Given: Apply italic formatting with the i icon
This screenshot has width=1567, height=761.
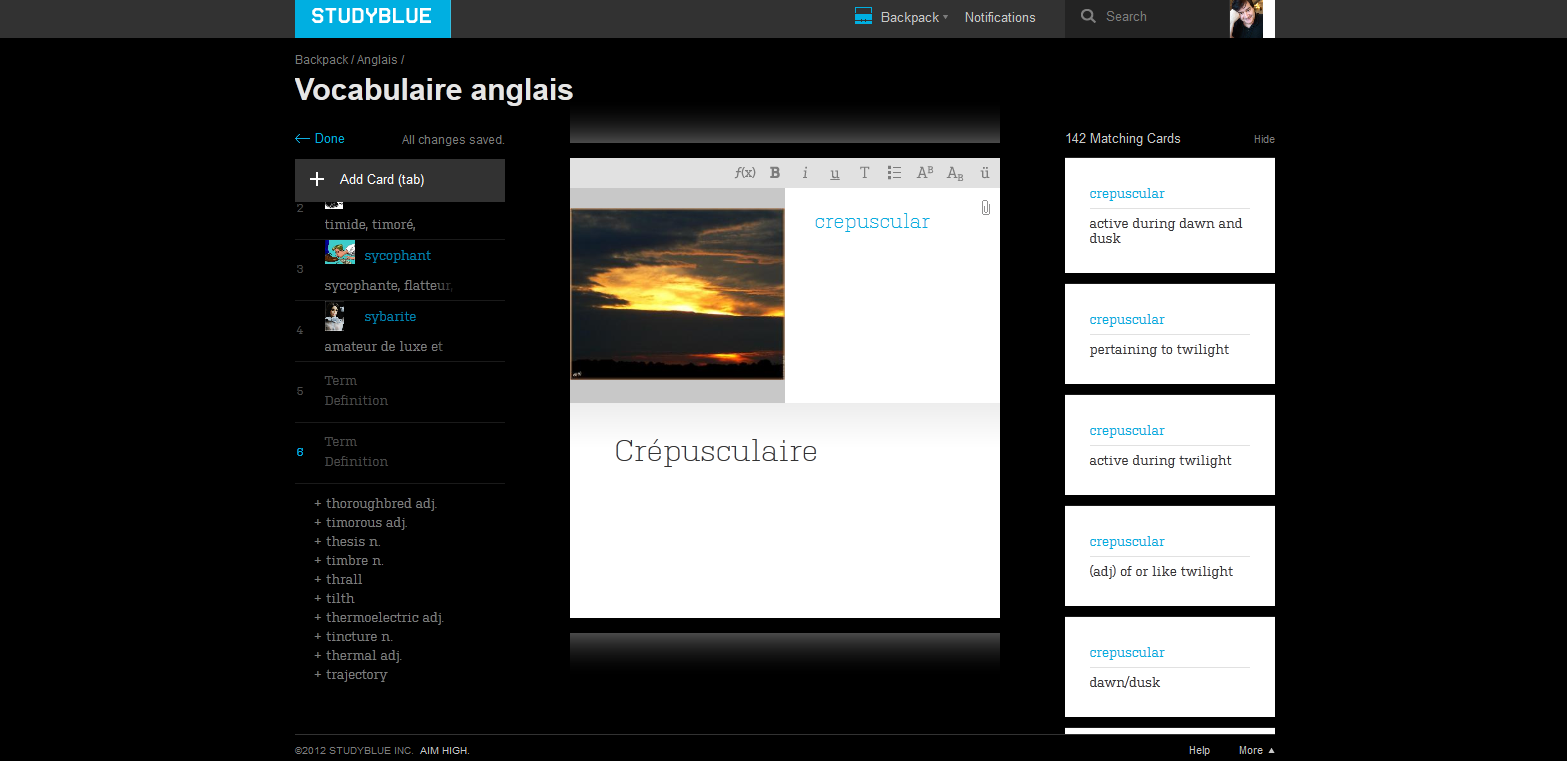Looking at the screenshot, I should coord(804,172).
